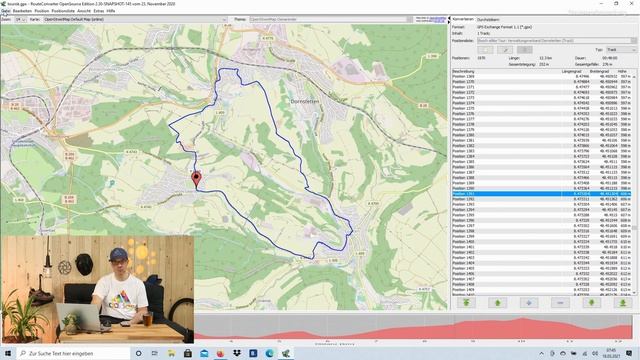Select the highlighted Position 1391 row
640x360 pixels.
click(x=542, y=194)
